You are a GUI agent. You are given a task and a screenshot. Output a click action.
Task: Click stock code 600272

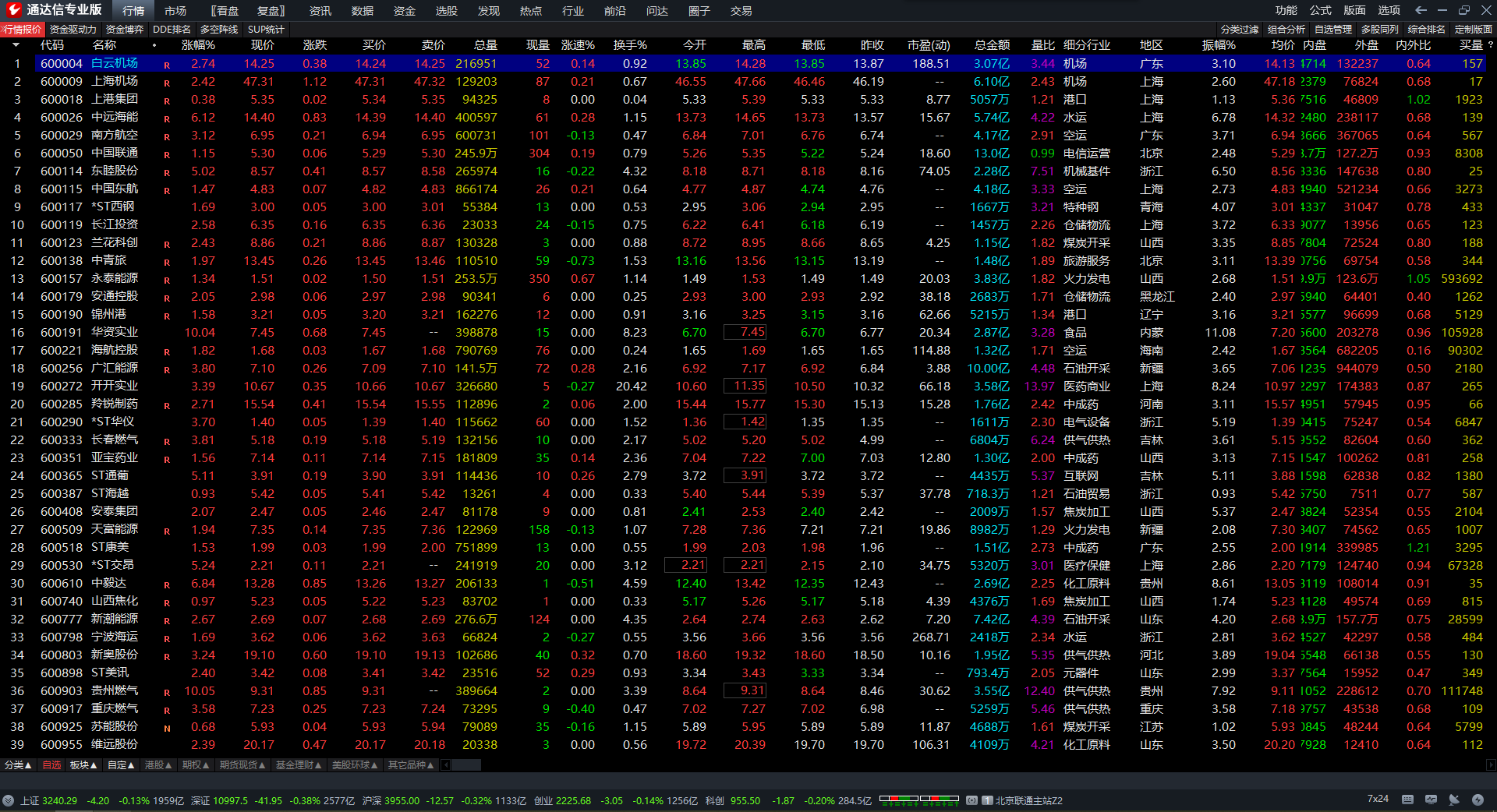(62, 387)
